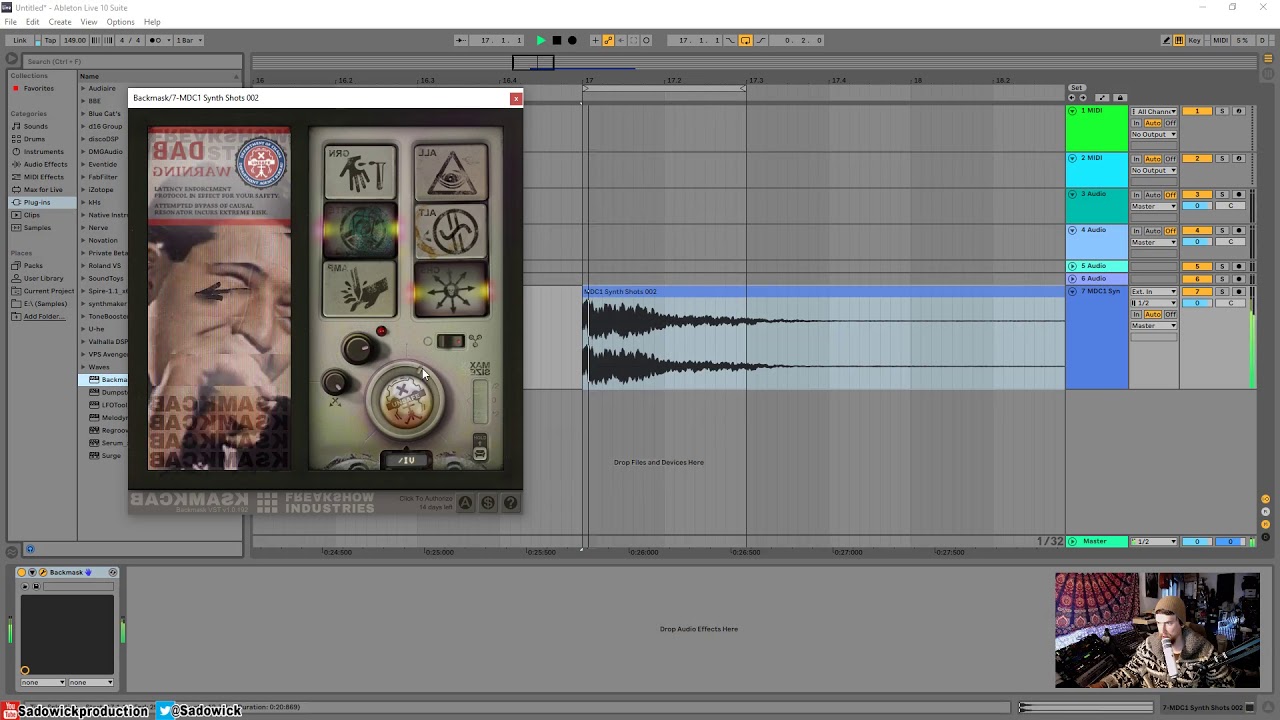Click the all-seeing eye pyramid pad
Screen dimensions: 1280x720
[451, 172]
